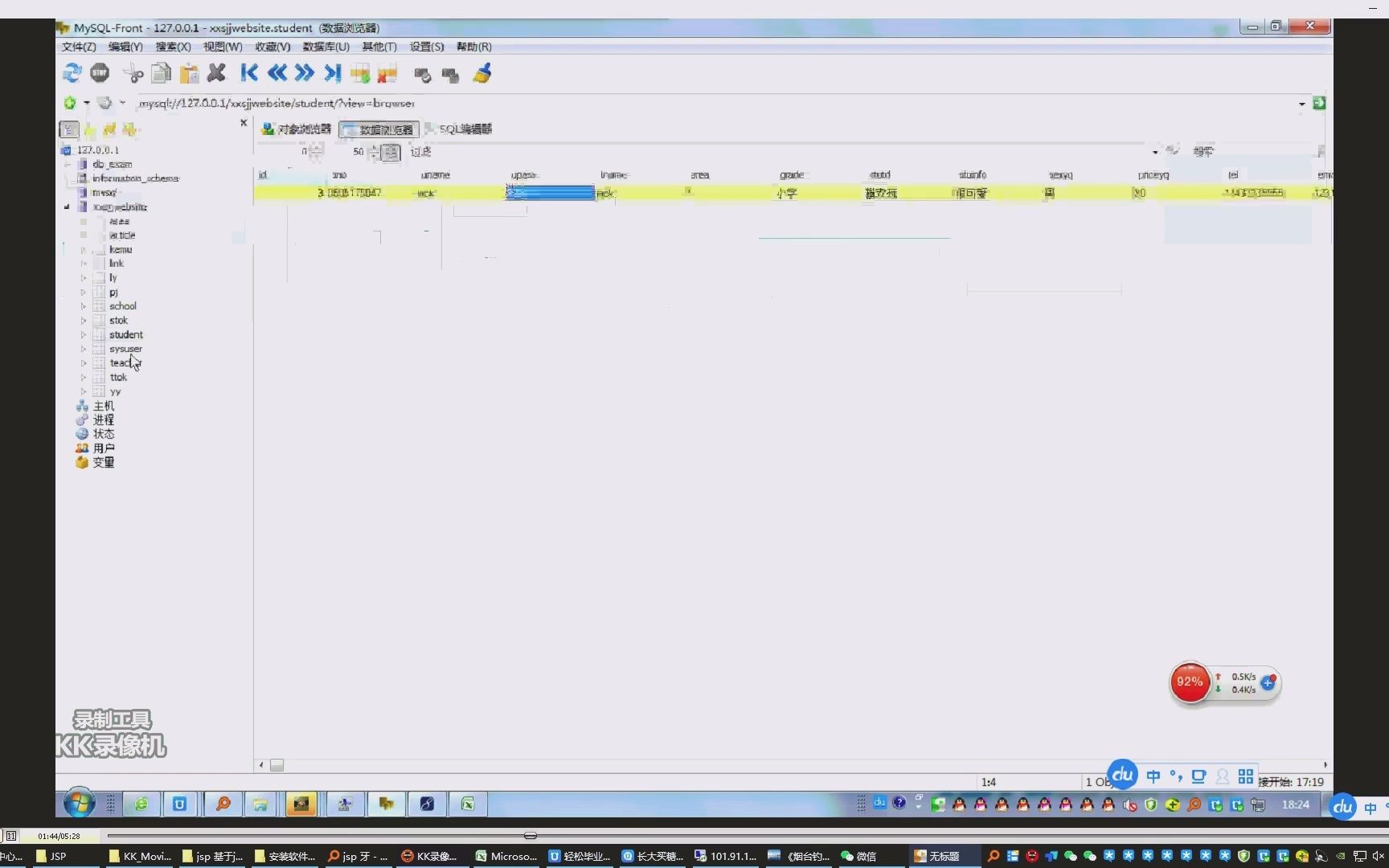Click the delete row icon
Viewport: 1389px width, 868px height.
point(387,74)
